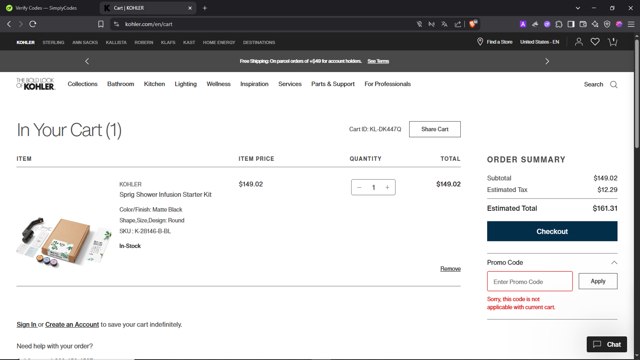Go back using the browser back arrow
Image resolution: width=640 pixels, height=360 pixels.
click(x=9, y=24)
